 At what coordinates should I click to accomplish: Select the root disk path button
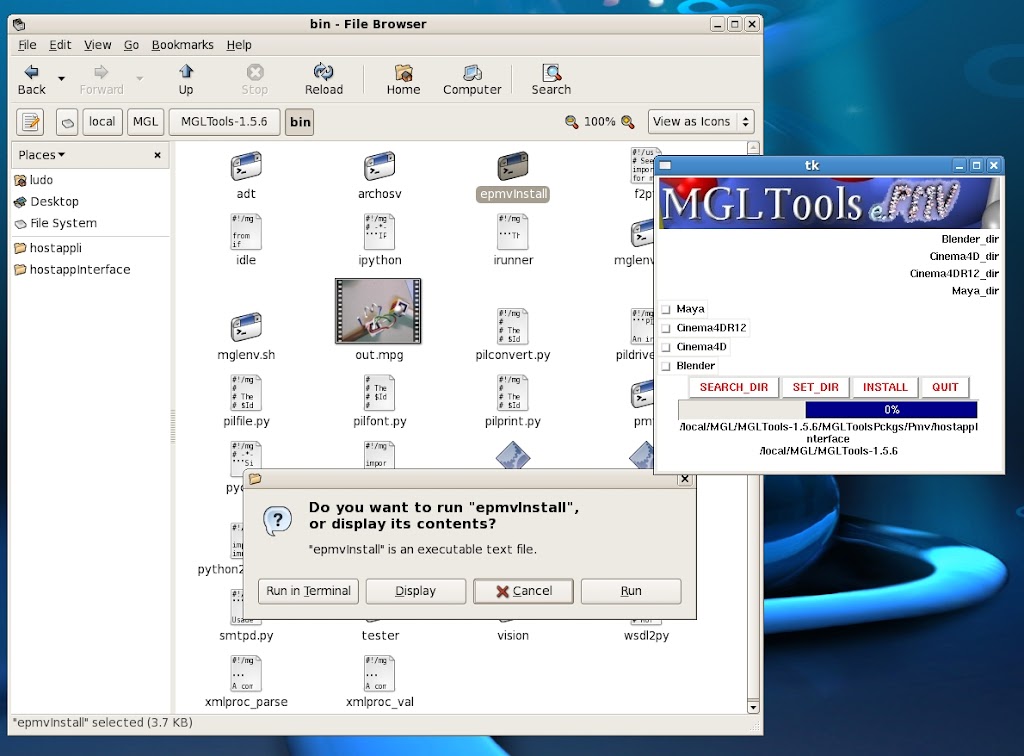(x=67, y=122)
